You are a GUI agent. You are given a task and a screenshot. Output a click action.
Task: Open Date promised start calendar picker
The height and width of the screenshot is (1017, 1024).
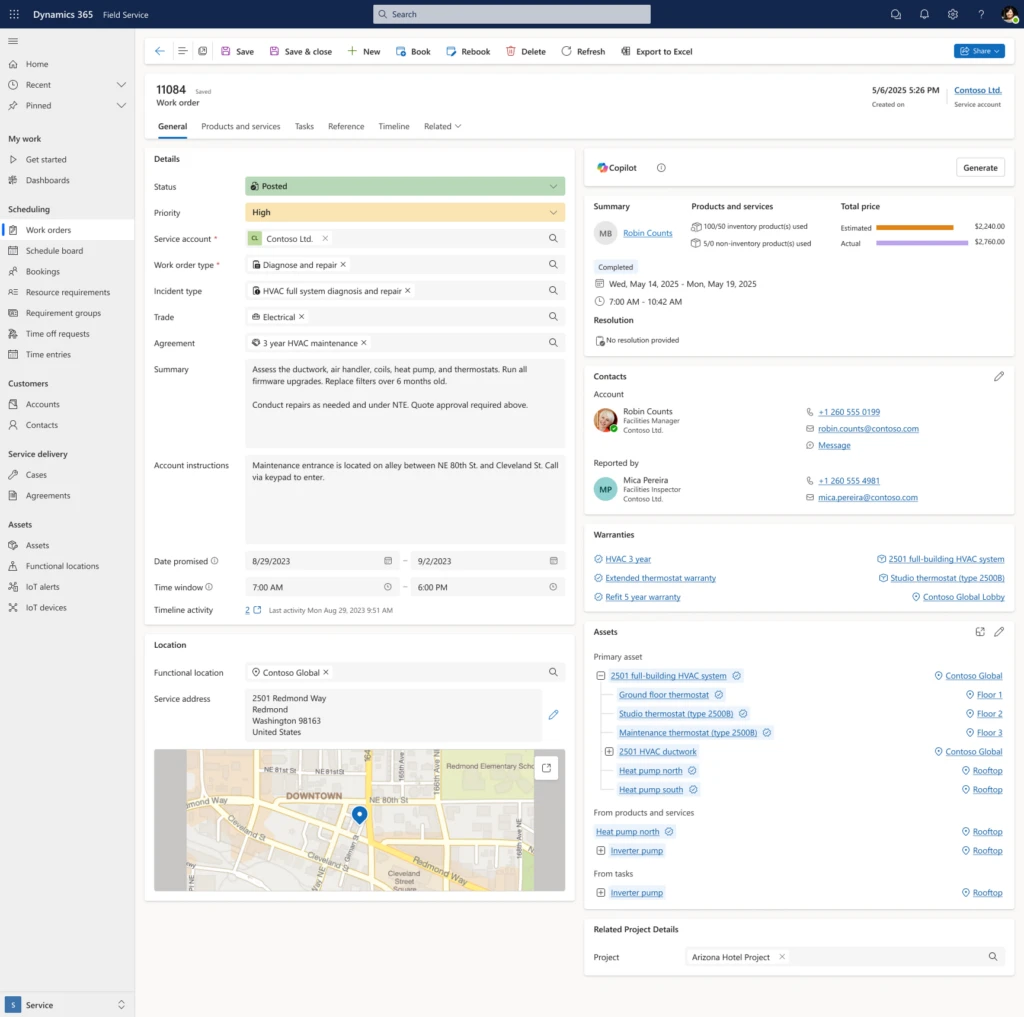coord(388,560)
